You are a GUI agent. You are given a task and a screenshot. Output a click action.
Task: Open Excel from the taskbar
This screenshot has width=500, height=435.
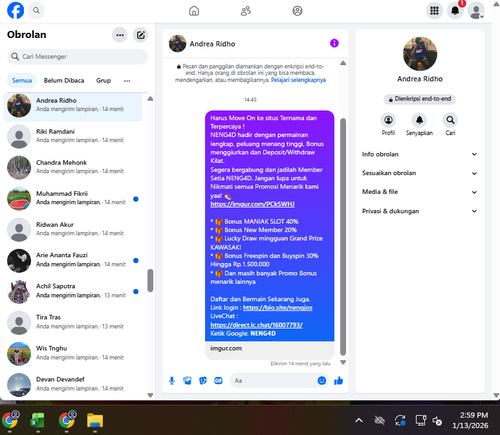coord(38,420)
